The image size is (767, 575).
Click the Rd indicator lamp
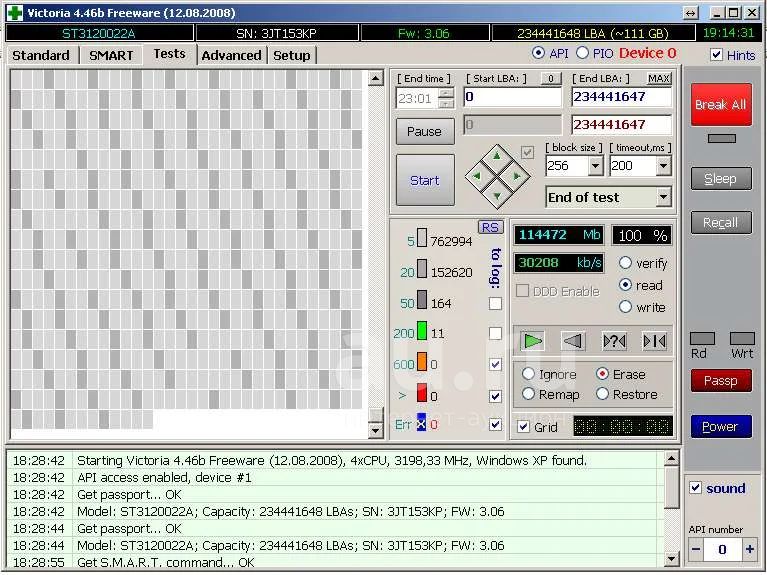702,338
